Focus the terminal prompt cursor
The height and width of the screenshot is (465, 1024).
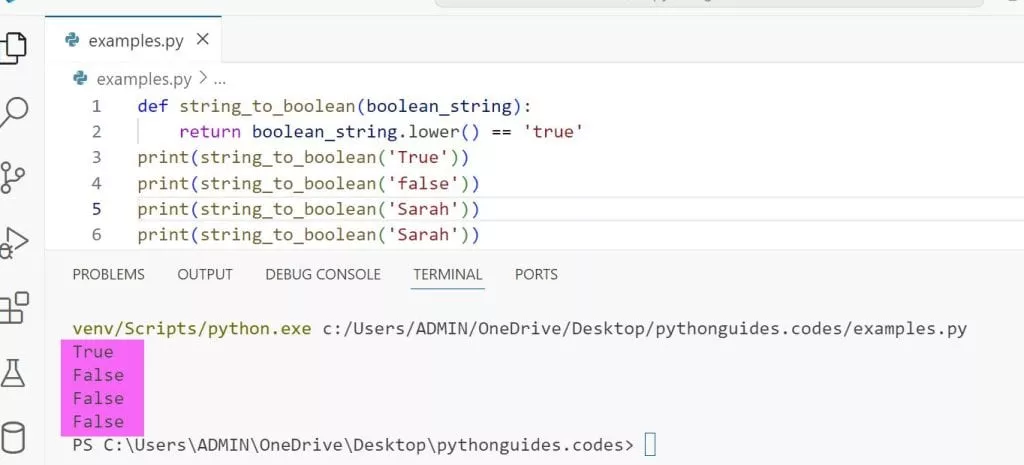tap(650, 444)
